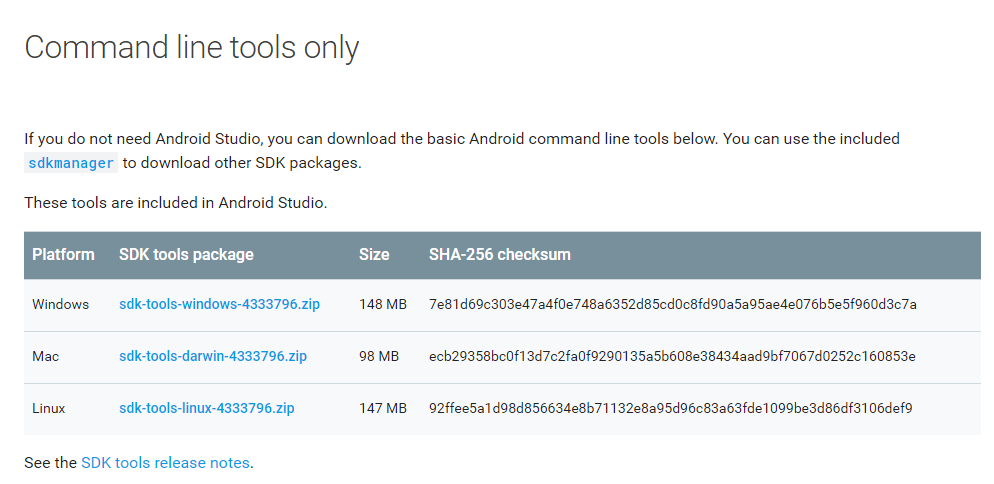The height and width of the screenshot is (484, 994).
Task: Click the Windows SHA-256 checksum starting 7e81d69c
Action: click(672, 304)
